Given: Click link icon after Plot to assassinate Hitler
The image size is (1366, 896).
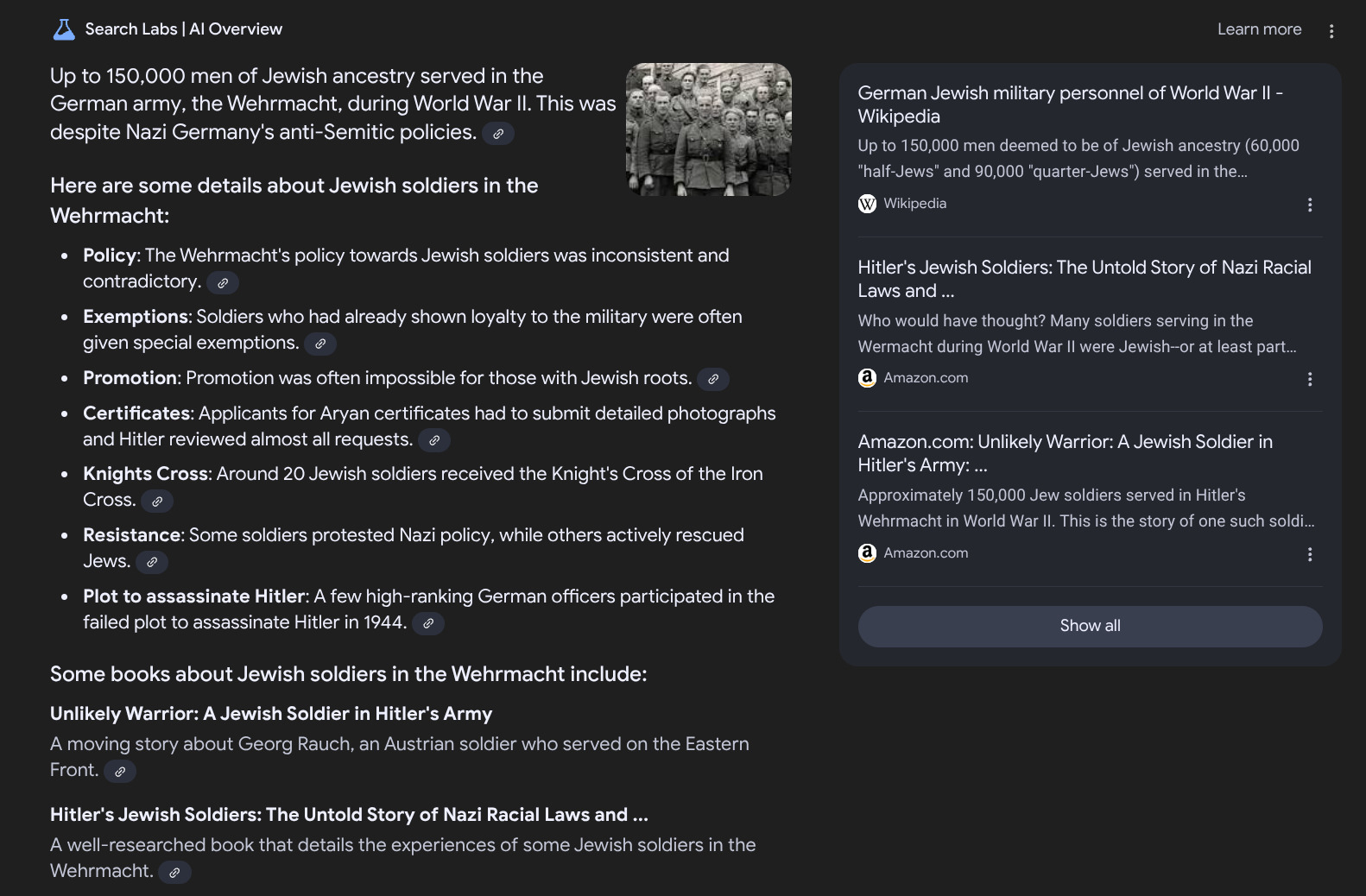Looking at the screenshot, I should click(428, 623).
